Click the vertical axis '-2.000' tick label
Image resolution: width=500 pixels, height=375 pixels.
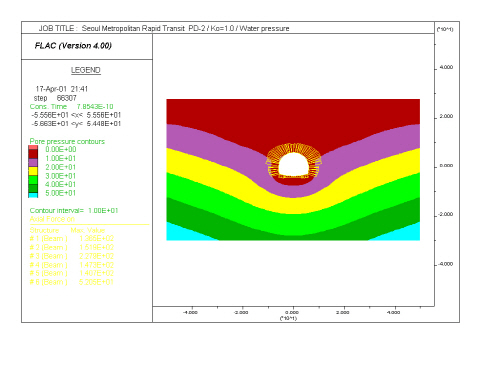(445, 215)
